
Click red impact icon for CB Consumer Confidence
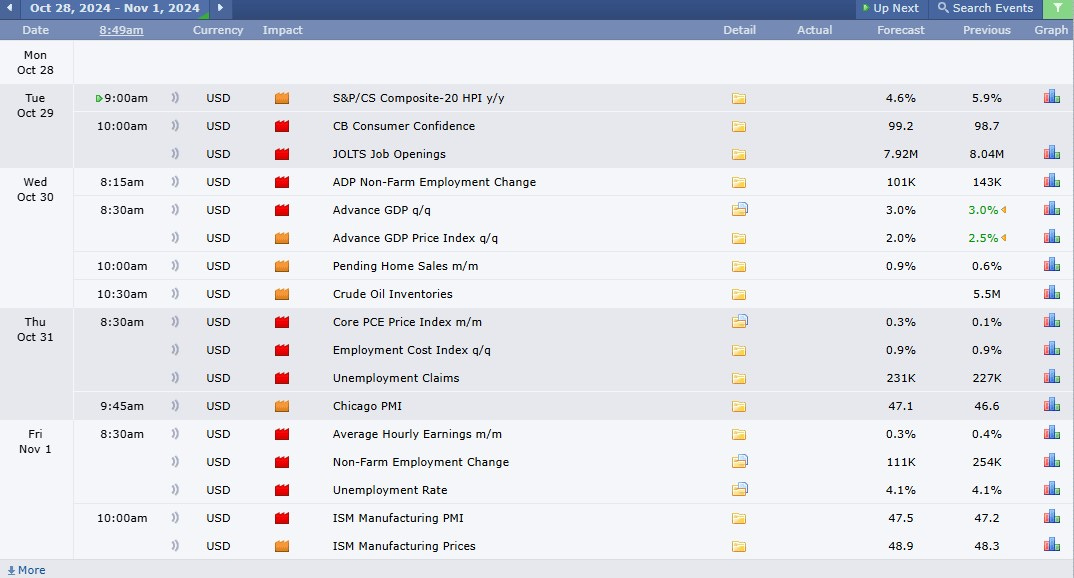[x=282, y=126]
